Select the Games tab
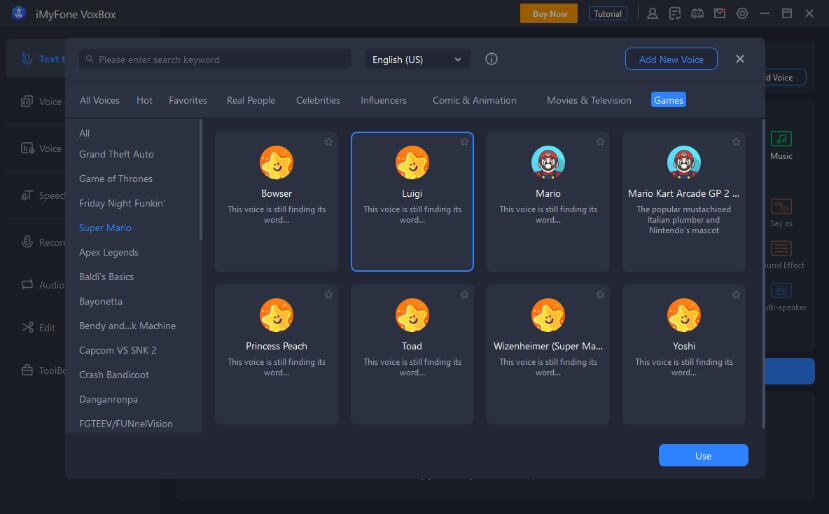 668,100
